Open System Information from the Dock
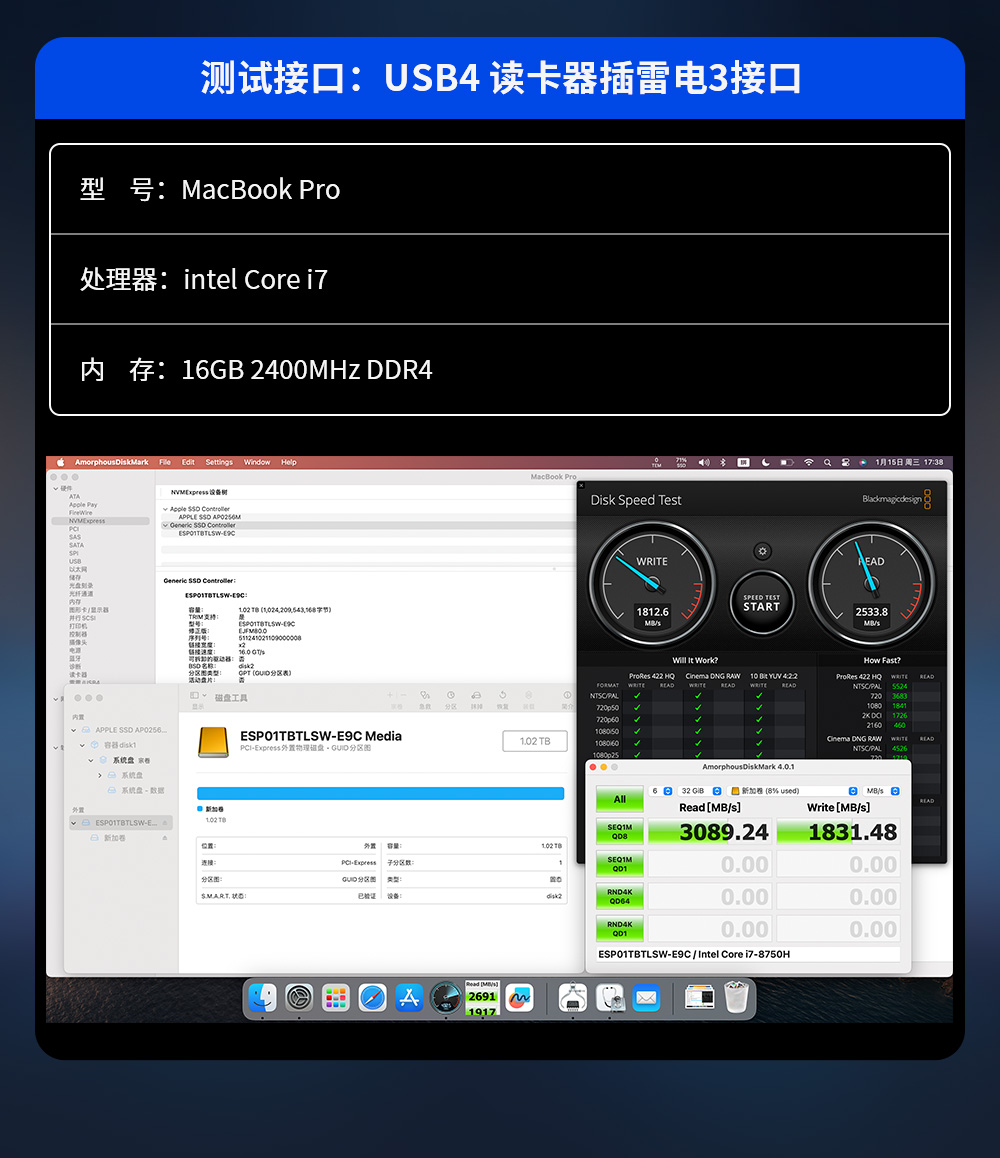The image size is (1000, 1158). pos(572,998)
